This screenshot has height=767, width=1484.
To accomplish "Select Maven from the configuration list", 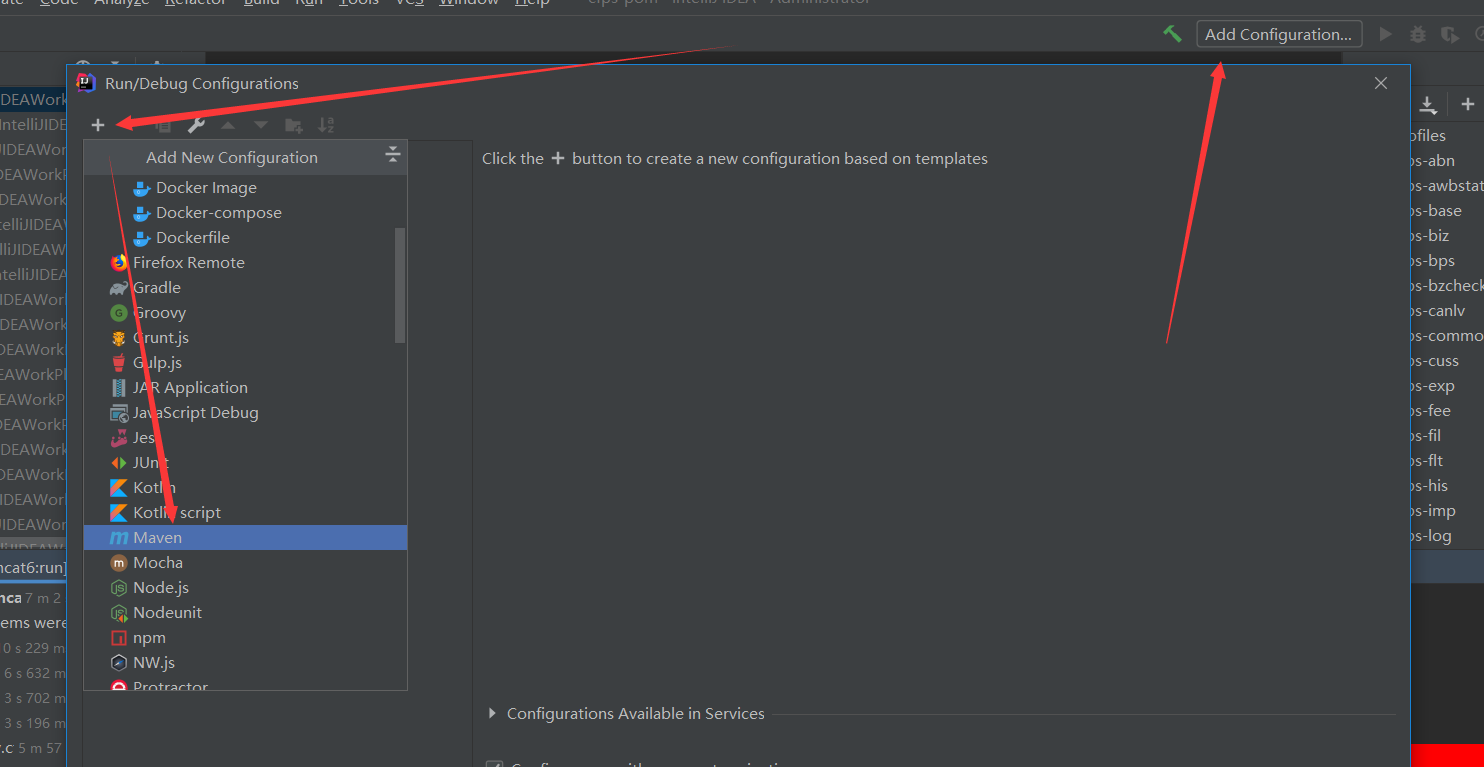I will point(158,537).
